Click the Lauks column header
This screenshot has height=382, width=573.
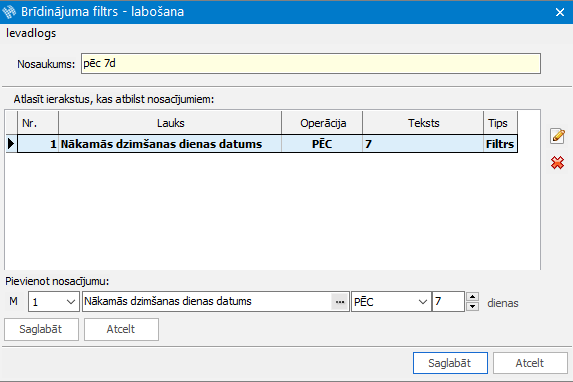pyautogui.click(x=170, y=123)
